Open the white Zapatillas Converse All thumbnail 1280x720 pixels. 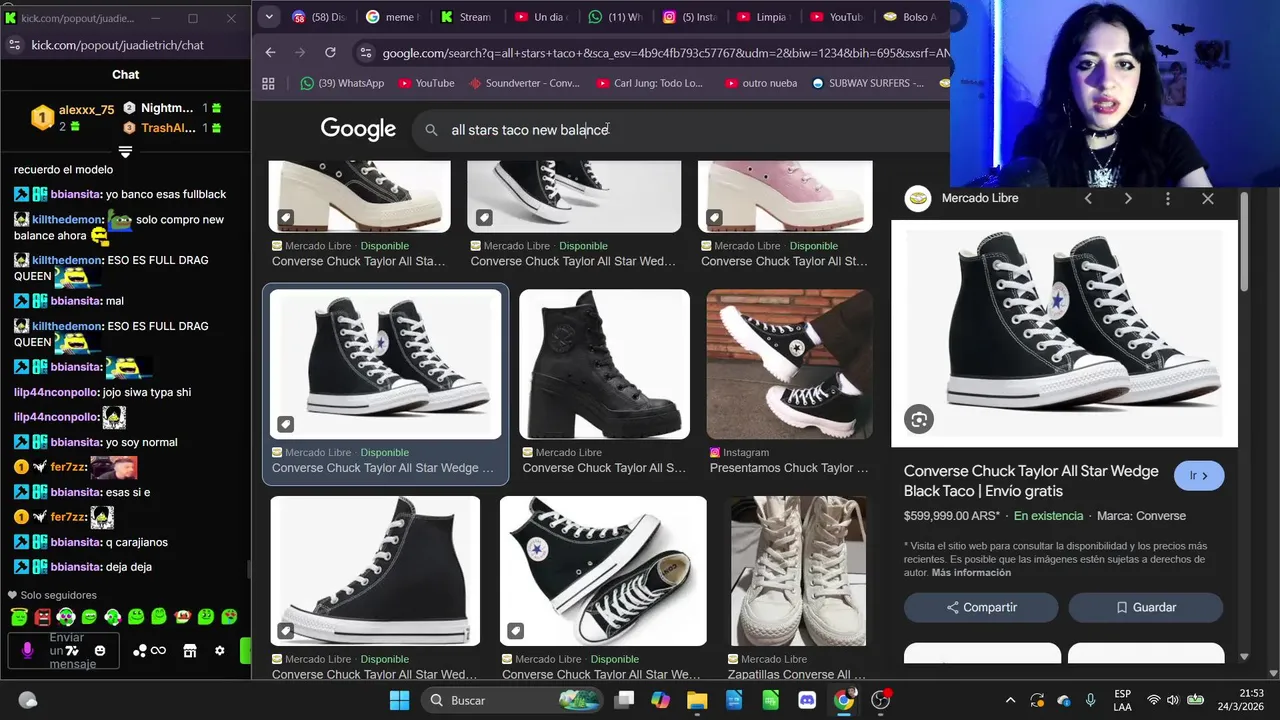coord(797,571)
